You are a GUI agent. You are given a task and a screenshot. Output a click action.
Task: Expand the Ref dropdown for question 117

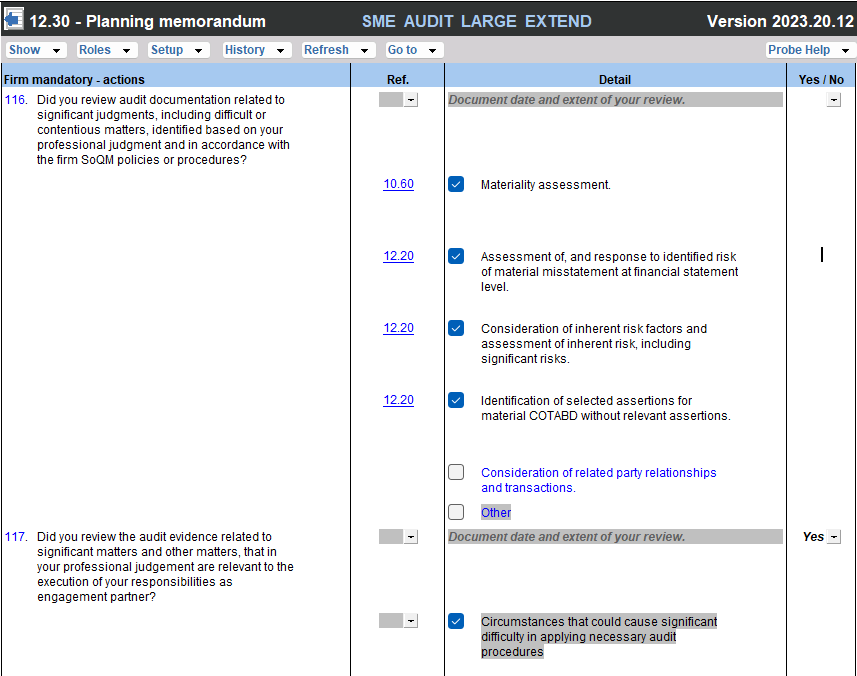(411, 537)
